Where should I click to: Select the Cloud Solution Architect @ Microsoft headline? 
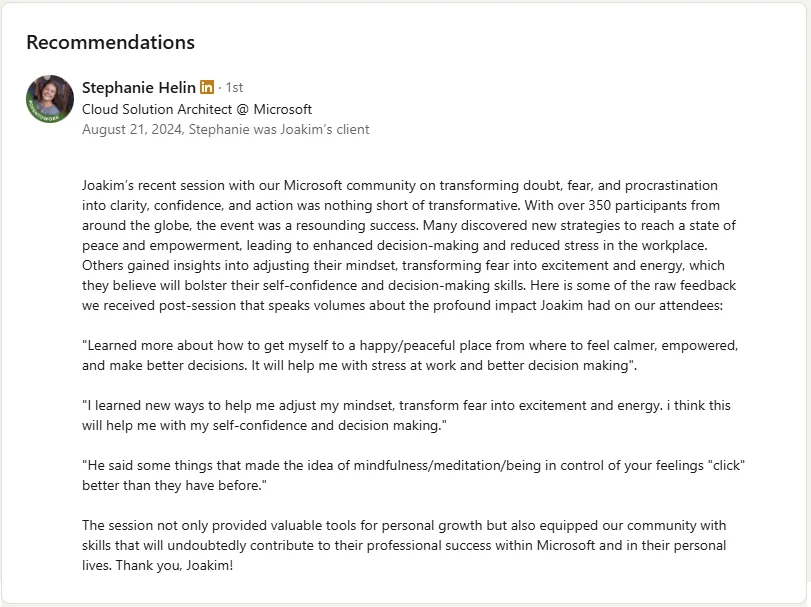(197, 109)
